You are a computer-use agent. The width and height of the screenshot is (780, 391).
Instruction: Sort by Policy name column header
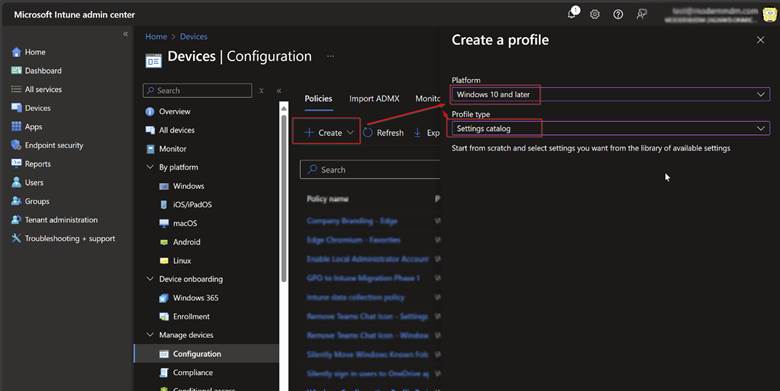tap(327, 199)
